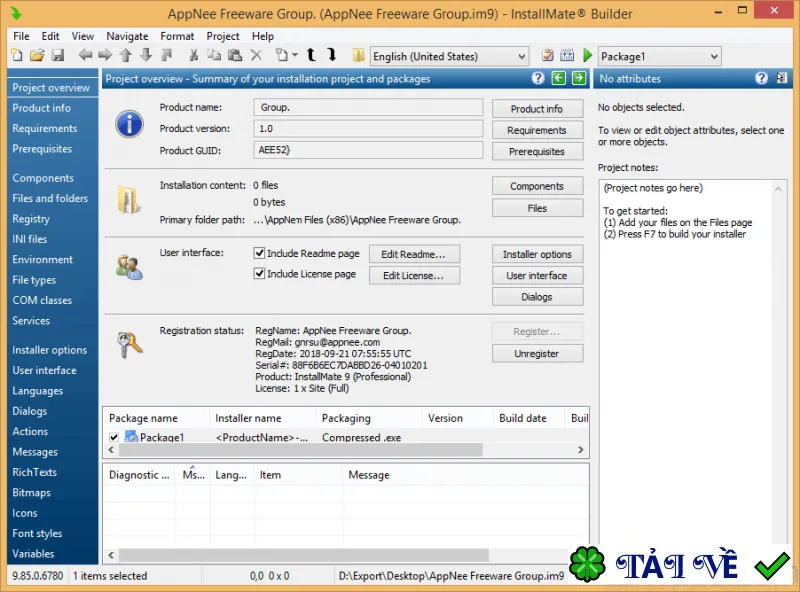This screenshot has height=592, width=800.
Task: Click the Unregister button
Action: click(537, 354)
